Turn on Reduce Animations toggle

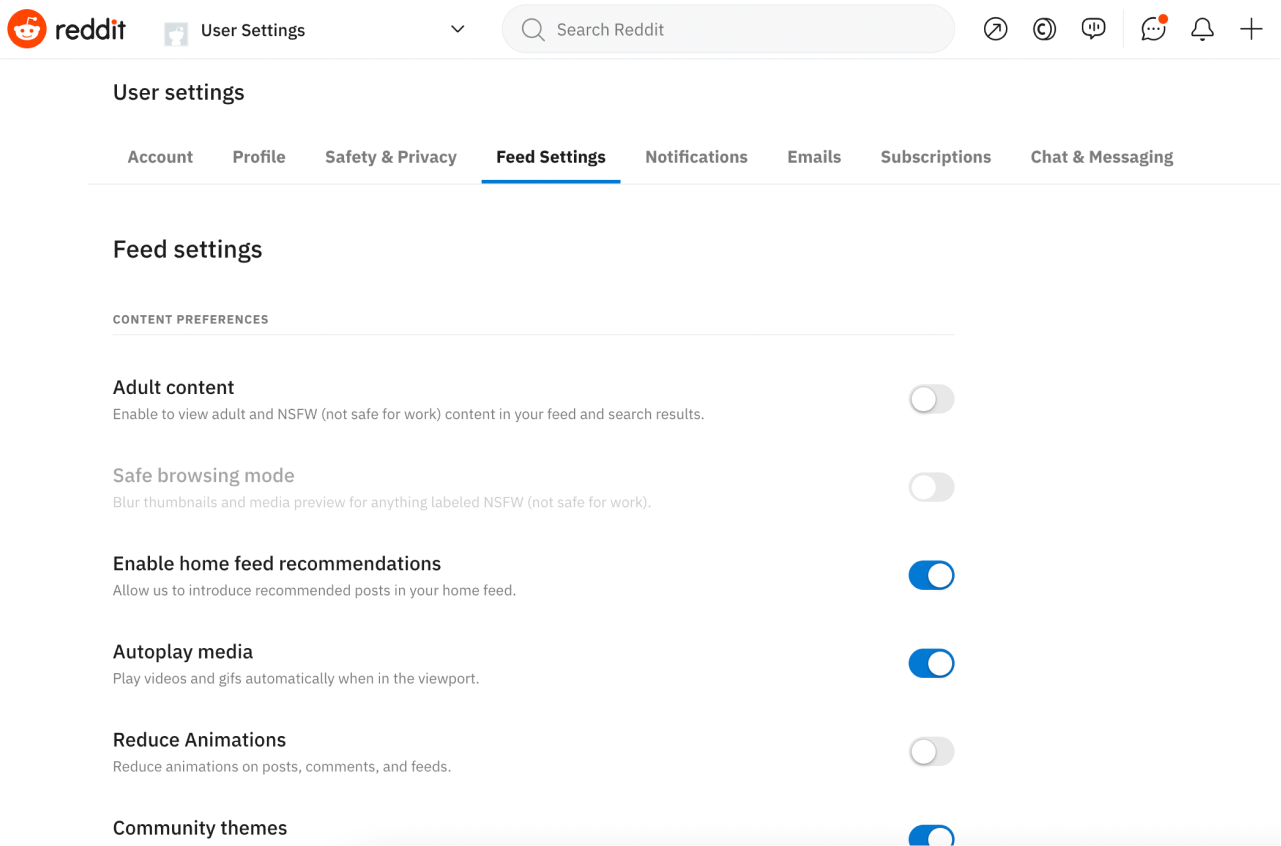(x=931, y=752)
